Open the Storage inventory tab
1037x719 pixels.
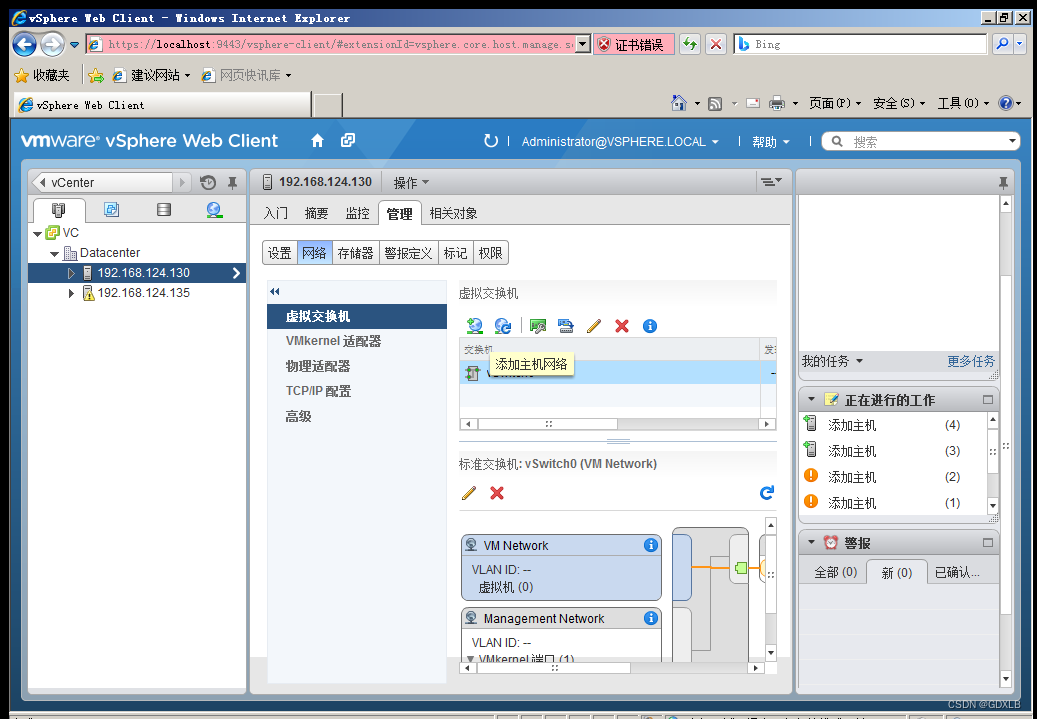[163, 210]
